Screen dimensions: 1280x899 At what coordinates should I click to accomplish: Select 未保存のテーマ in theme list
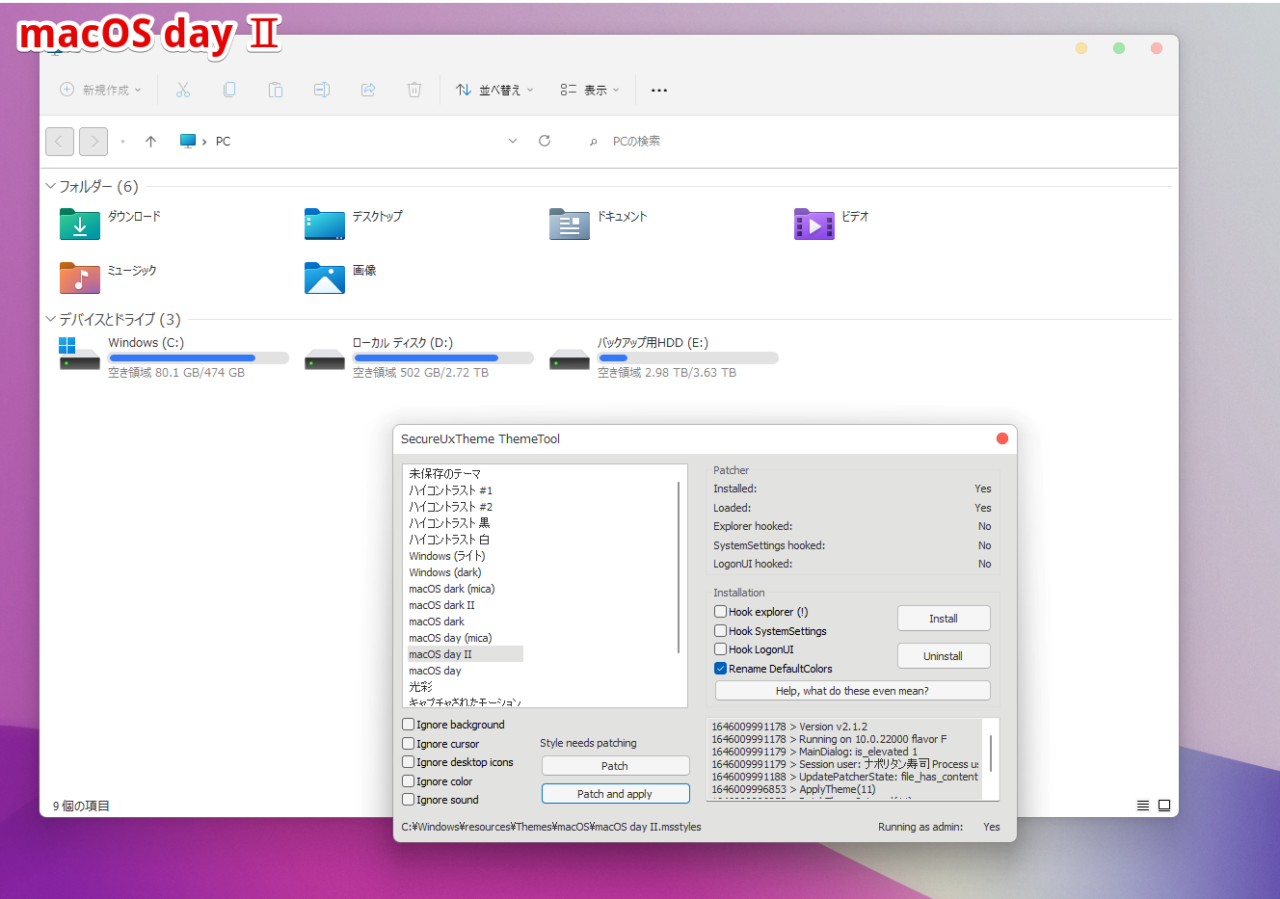pos(445,474)
